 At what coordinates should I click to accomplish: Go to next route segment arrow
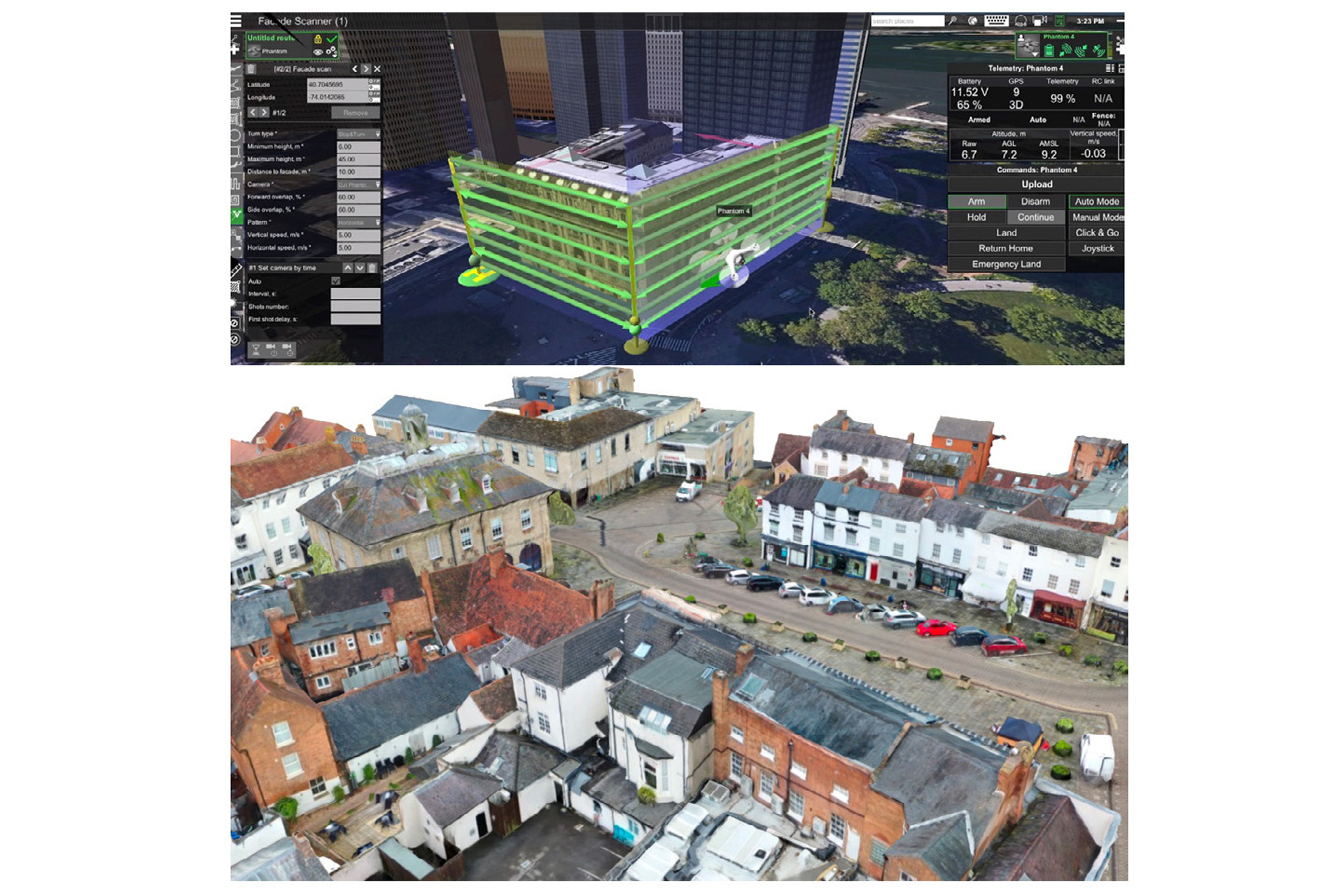pos(365,69)
